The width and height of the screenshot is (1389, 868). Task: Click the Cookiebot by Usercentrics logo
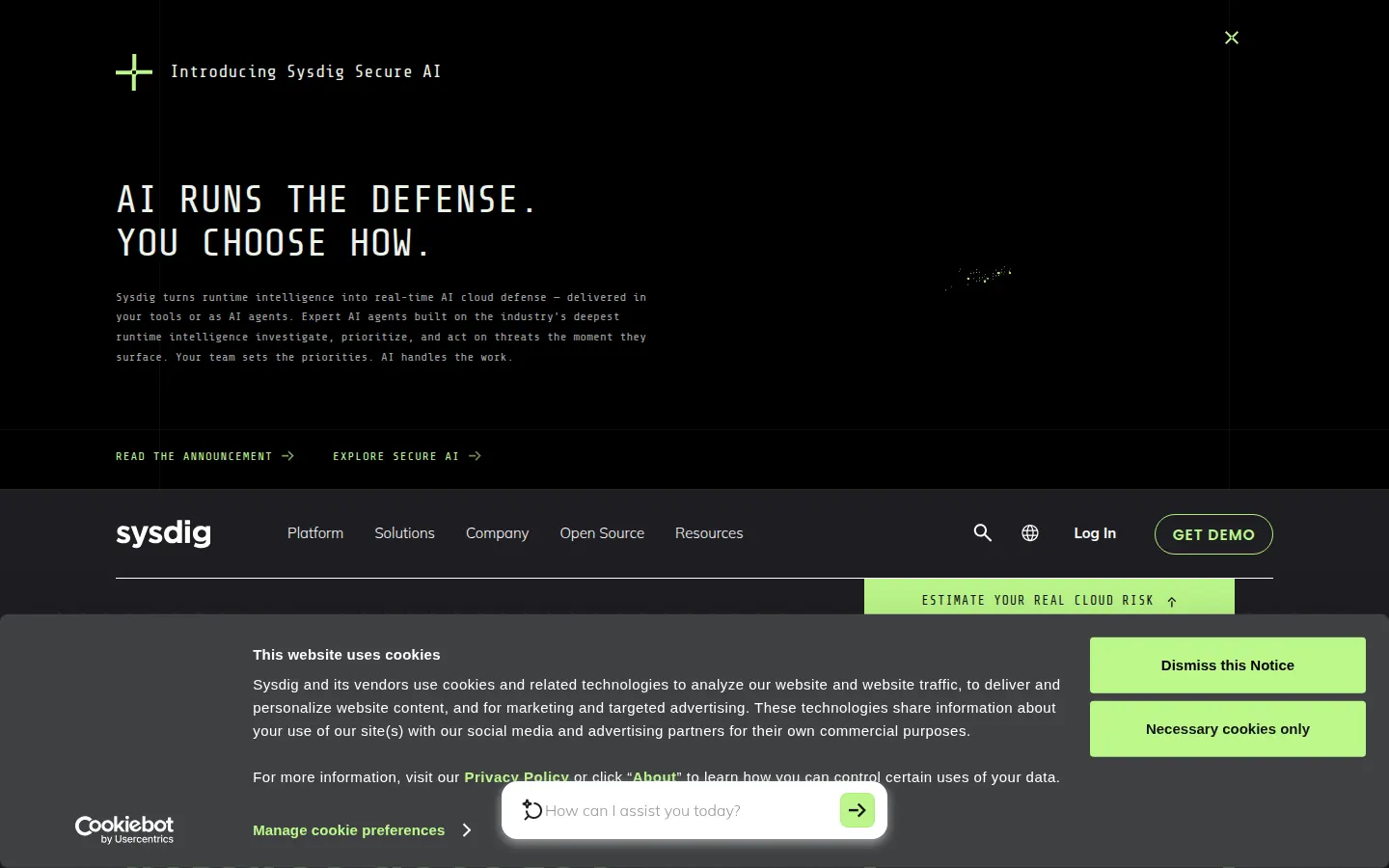pyautogui.click(x=124, y=830)
